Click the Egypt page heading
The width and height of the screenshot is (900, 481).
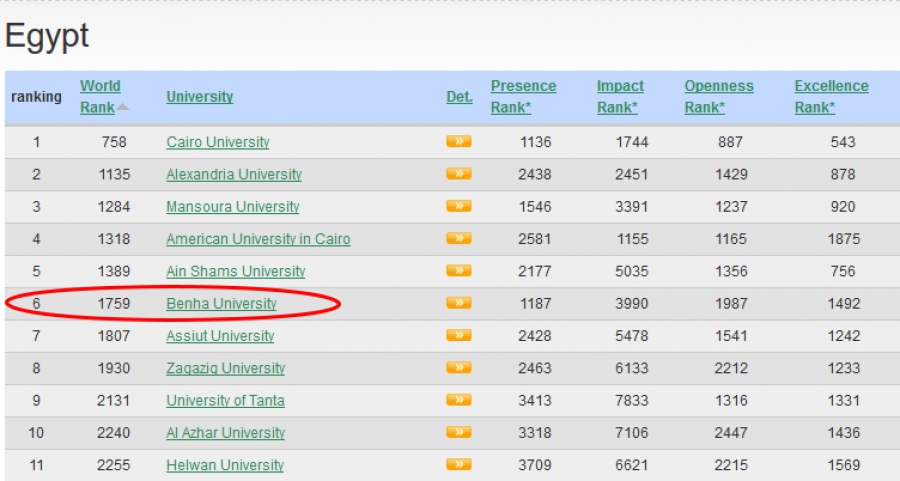[47, 37]
